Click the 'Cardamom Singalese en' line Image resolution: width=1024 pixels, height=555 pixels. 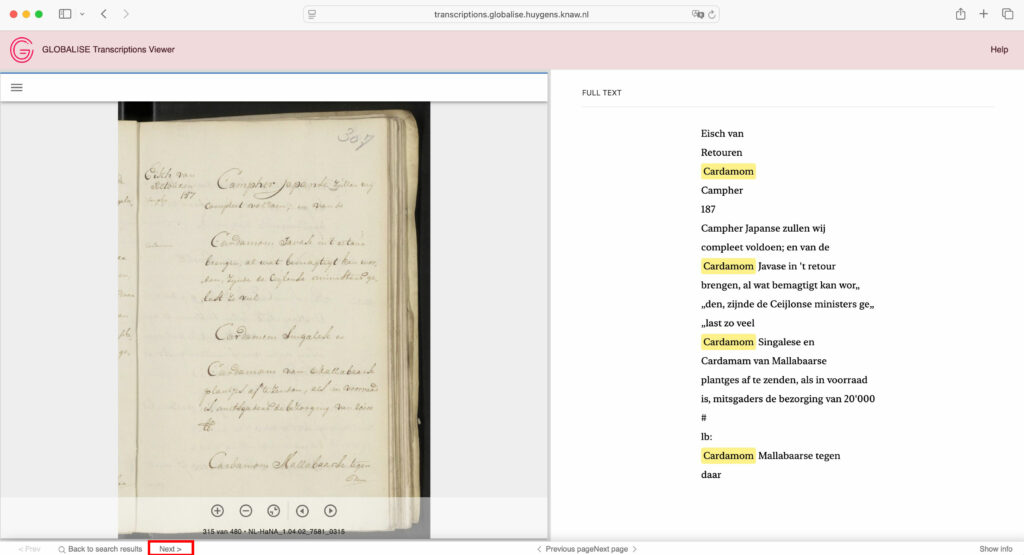pos(758,341)
